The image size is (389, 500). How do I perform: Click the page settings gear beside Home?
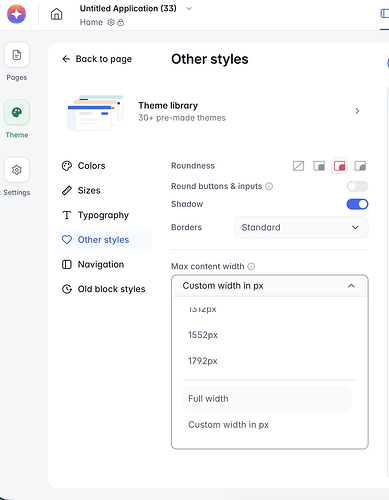(x=111, y=22)
